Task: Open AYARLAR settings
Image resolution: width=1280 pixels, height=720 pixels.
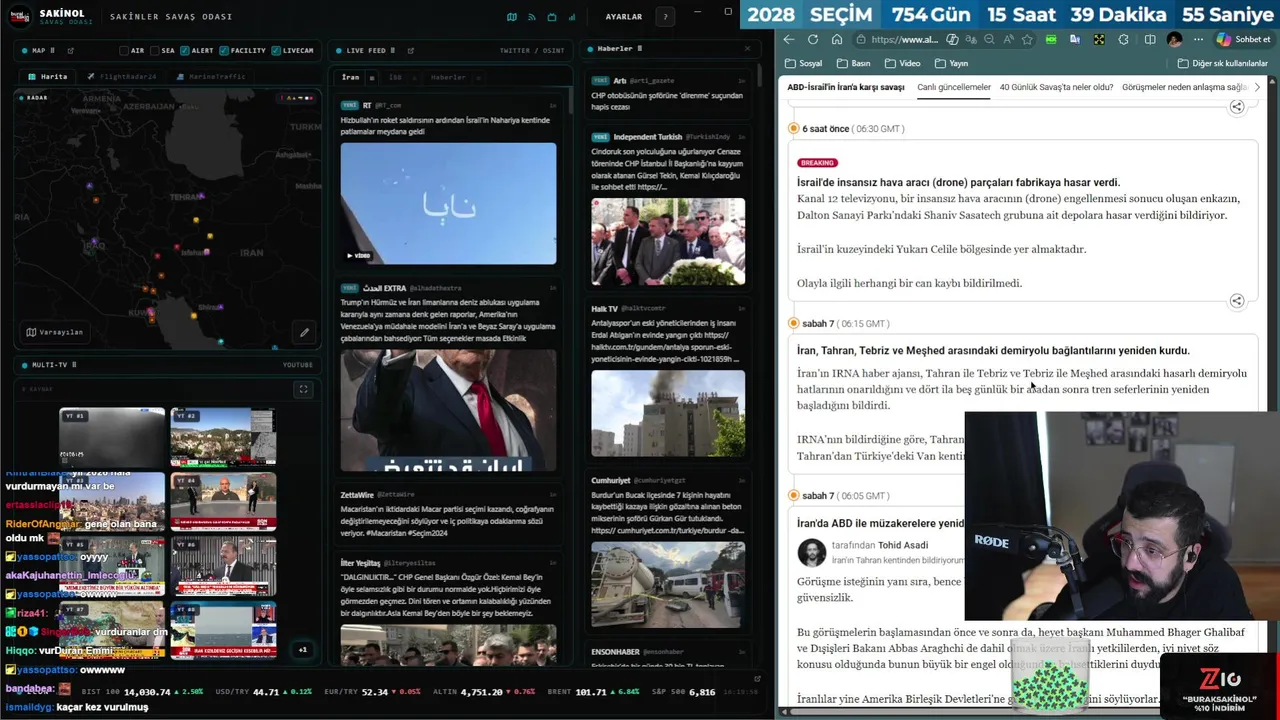Action: click(x=624, y=17)
